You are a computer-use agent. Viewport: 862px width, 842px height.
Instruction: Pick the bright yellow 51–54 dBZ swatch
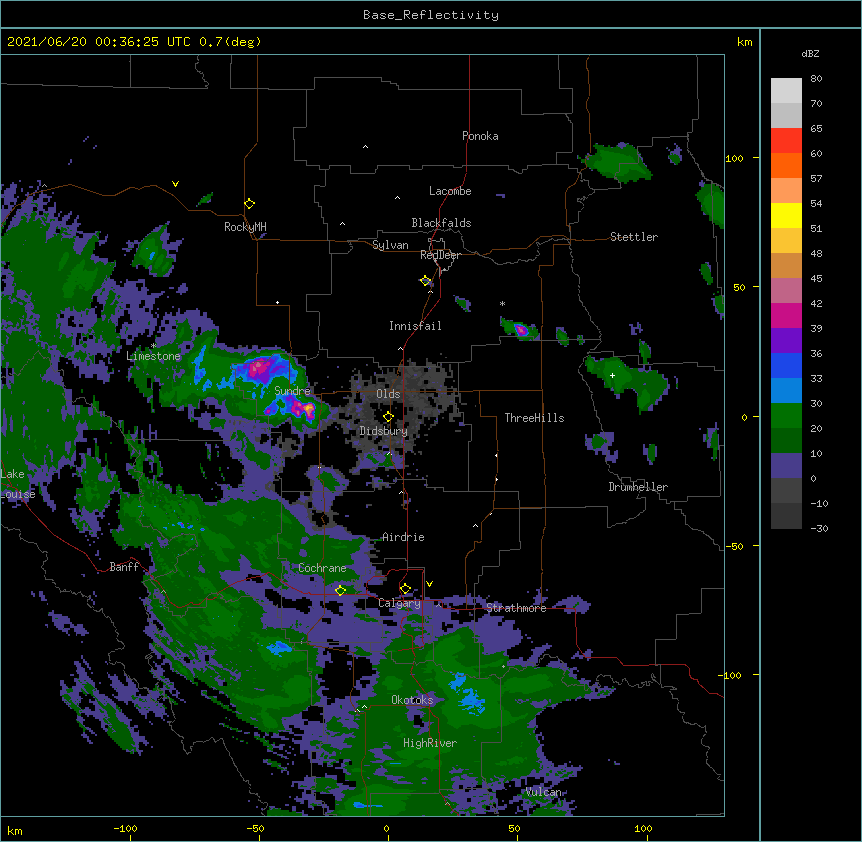[x=786, y=215]
